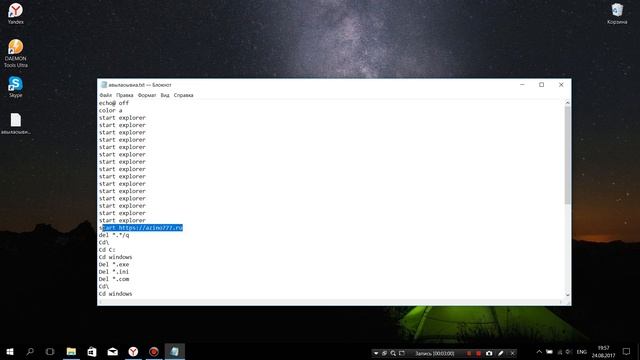Switch input language via ENG indicator

point(582,352)
